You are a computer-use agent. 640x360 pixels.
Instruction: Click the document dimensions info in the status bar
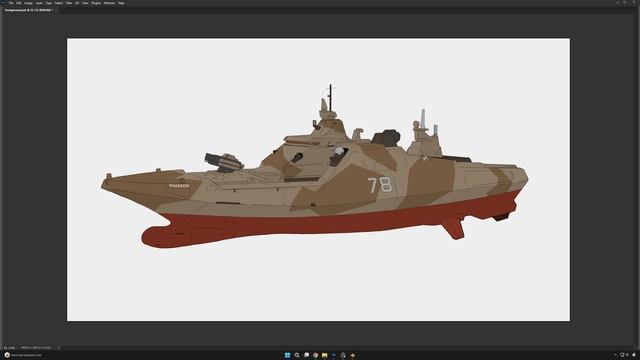36,348
